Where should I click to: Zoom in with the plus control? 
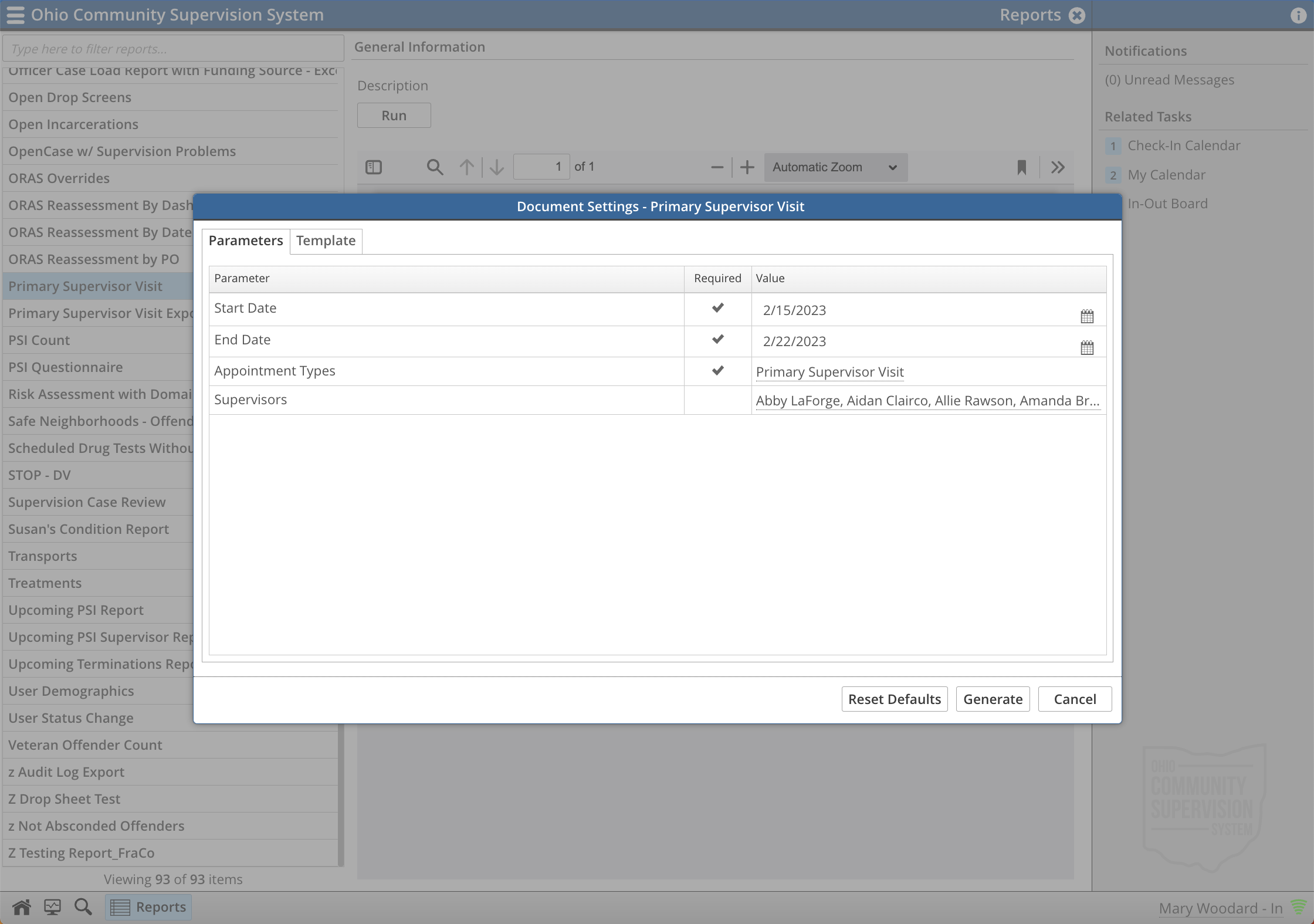pyautogui.click(x=747, y=167)
